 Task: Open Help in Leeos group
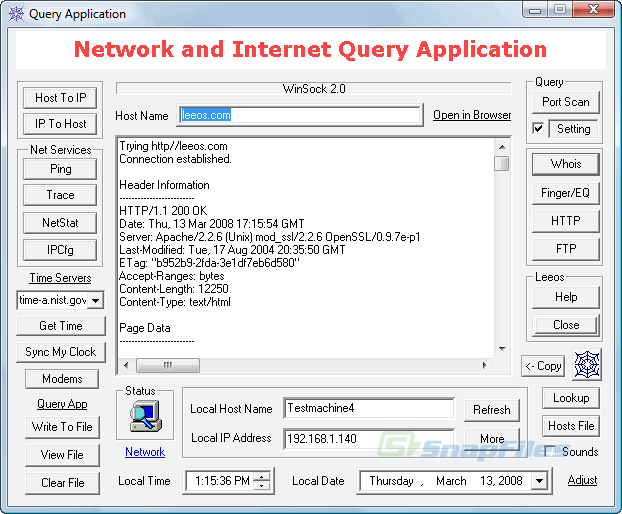pos(566,297)
